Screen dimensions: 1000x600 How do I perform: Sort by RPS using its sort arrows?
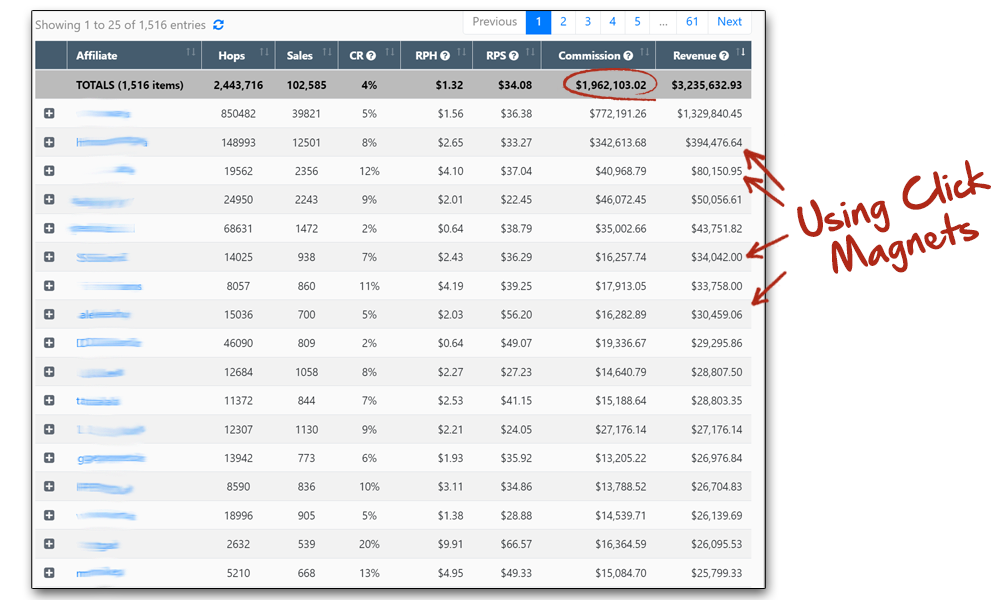tap(530, 52)
